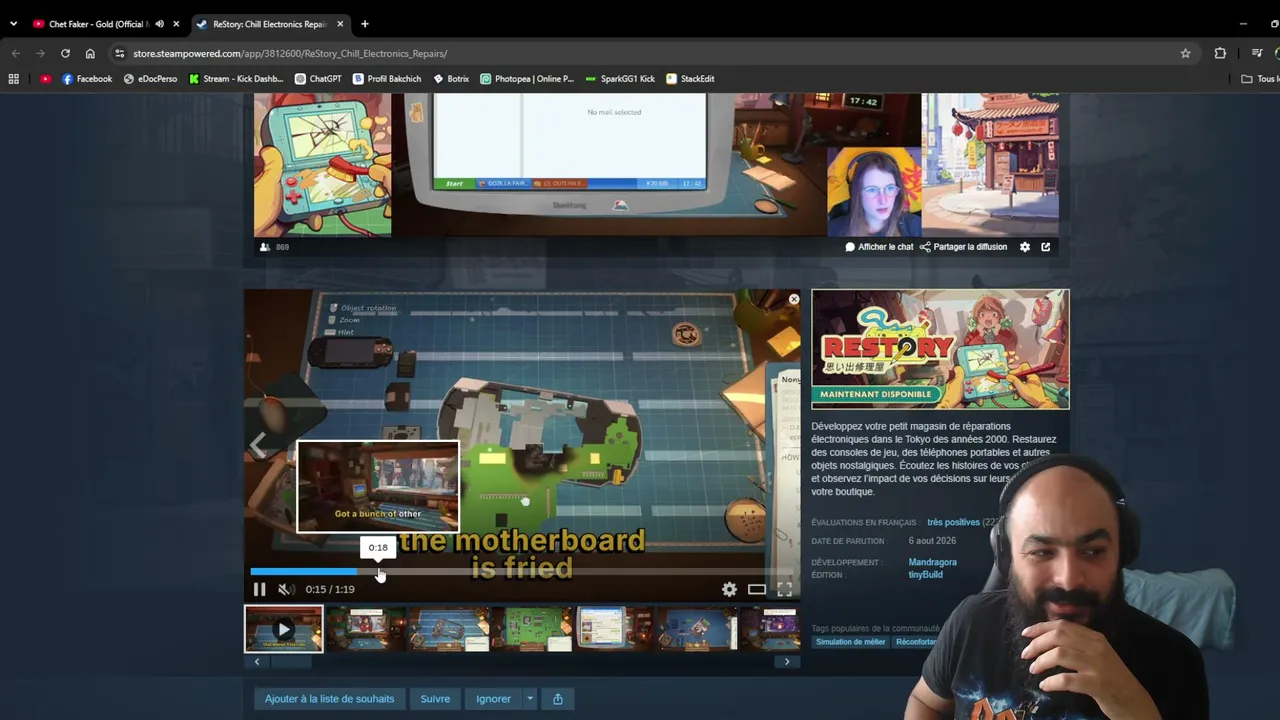Reload the current page
The image size is (1280, 720).
pos(65,53)
